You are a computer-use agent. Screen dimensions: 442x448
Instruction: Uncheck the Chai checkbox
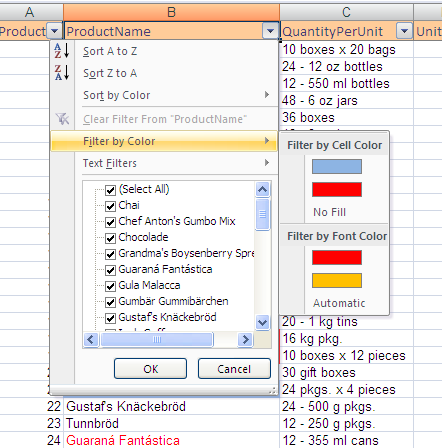click(110, 206)
